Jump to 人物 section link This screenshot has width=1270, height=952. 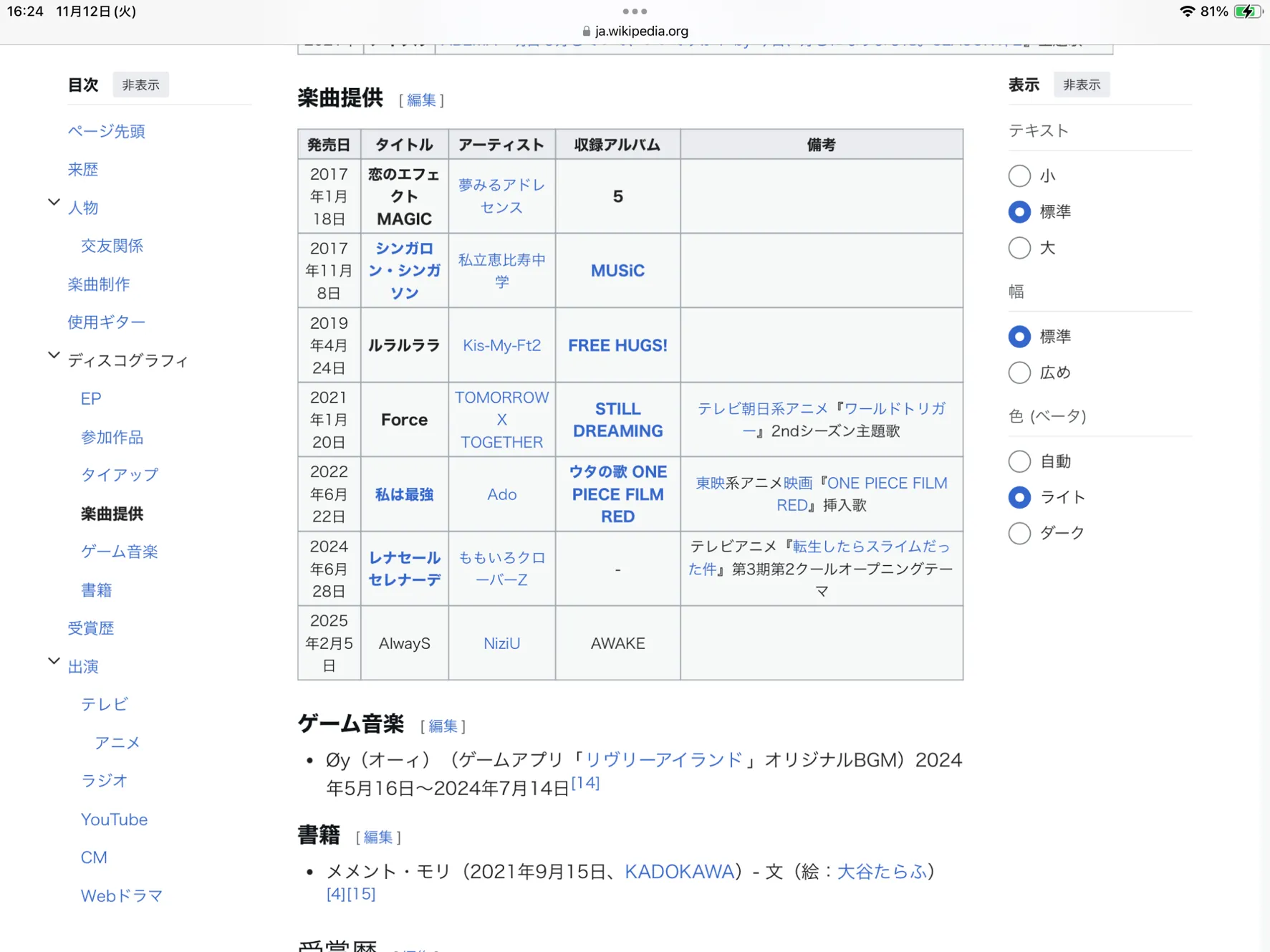[83, 208]
